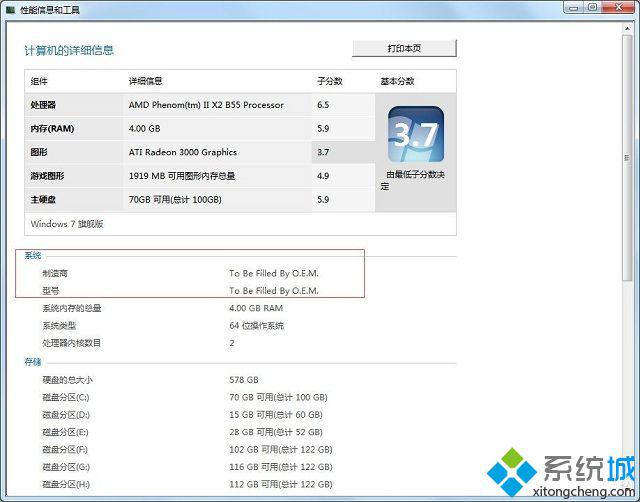The width and height of the screenshot is (640, 502).
Task: Select the 型号 label
Action: click(x=51, y=291)
